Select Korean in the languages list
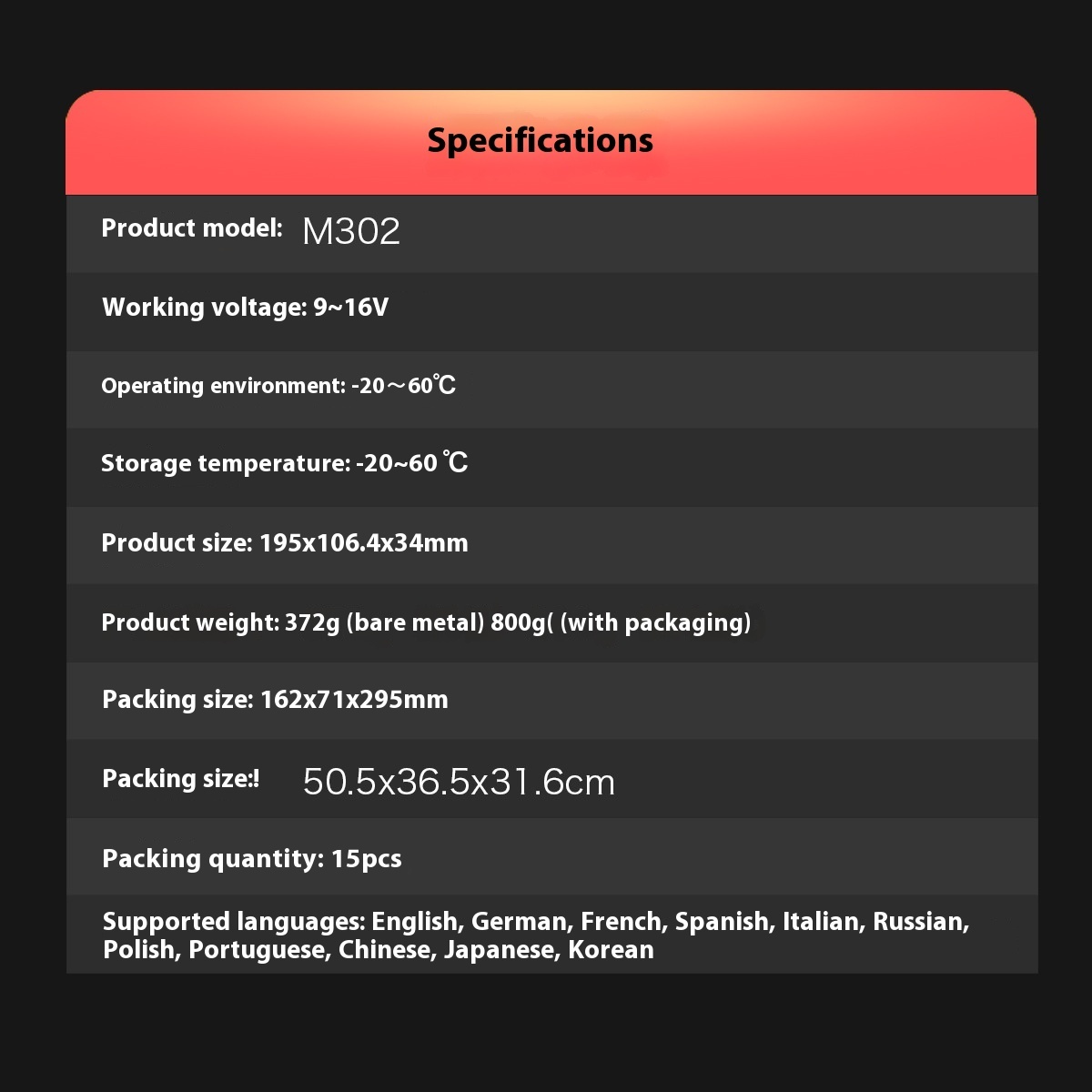This screenshot has width=1092, height=1092. tap(611, 950)
